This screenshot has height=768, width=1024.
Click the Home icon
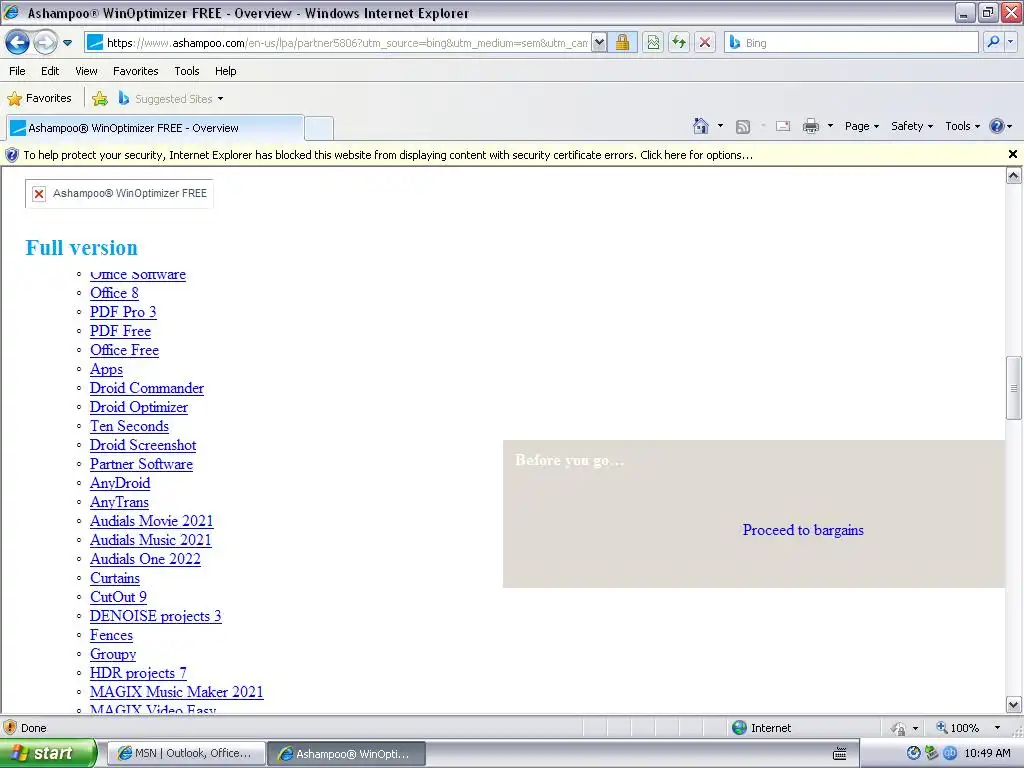(x=701, y=126)
